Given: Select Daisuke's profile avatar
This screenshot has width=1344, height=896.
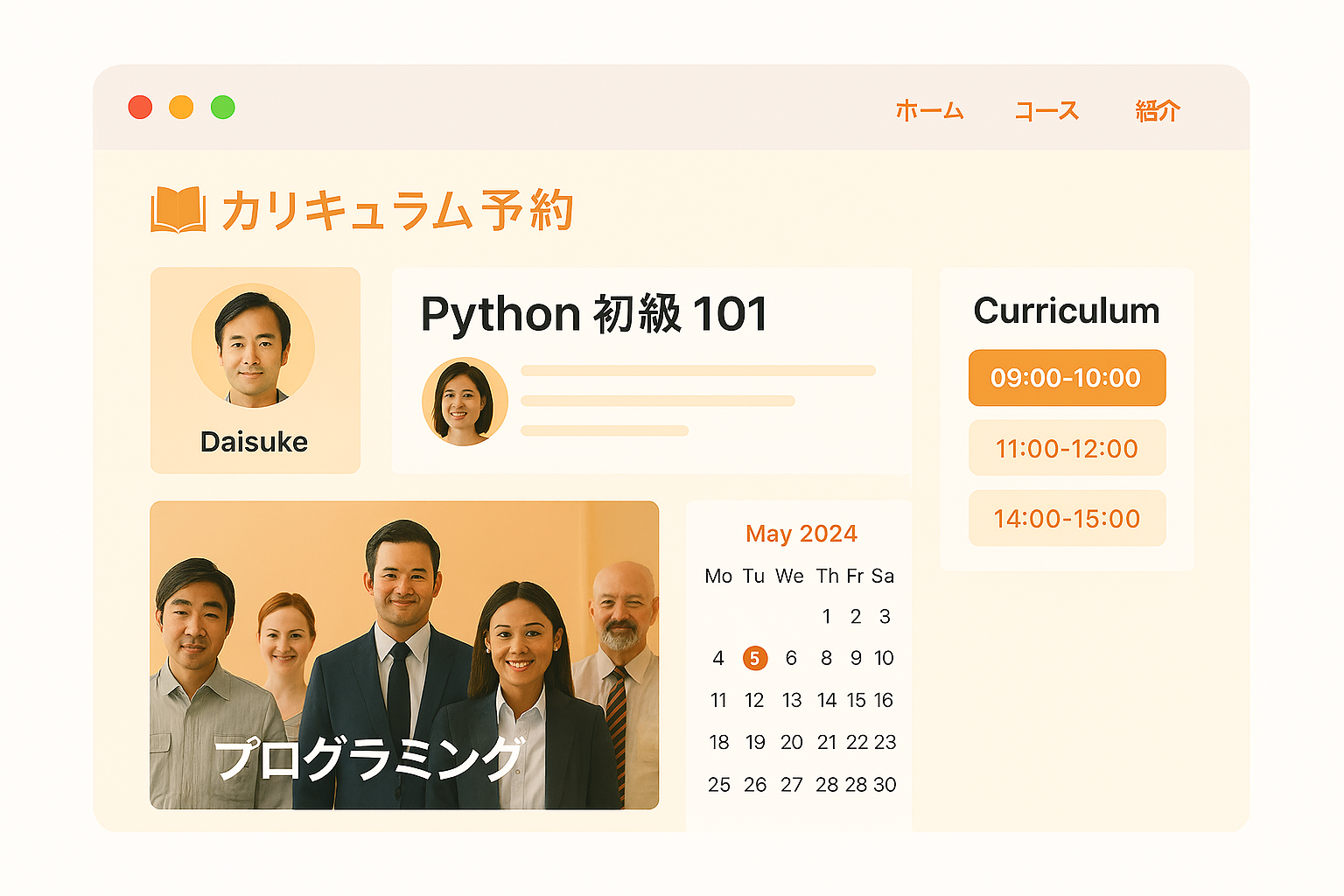Looking at the screenshot, I should (x=254, y=346).
